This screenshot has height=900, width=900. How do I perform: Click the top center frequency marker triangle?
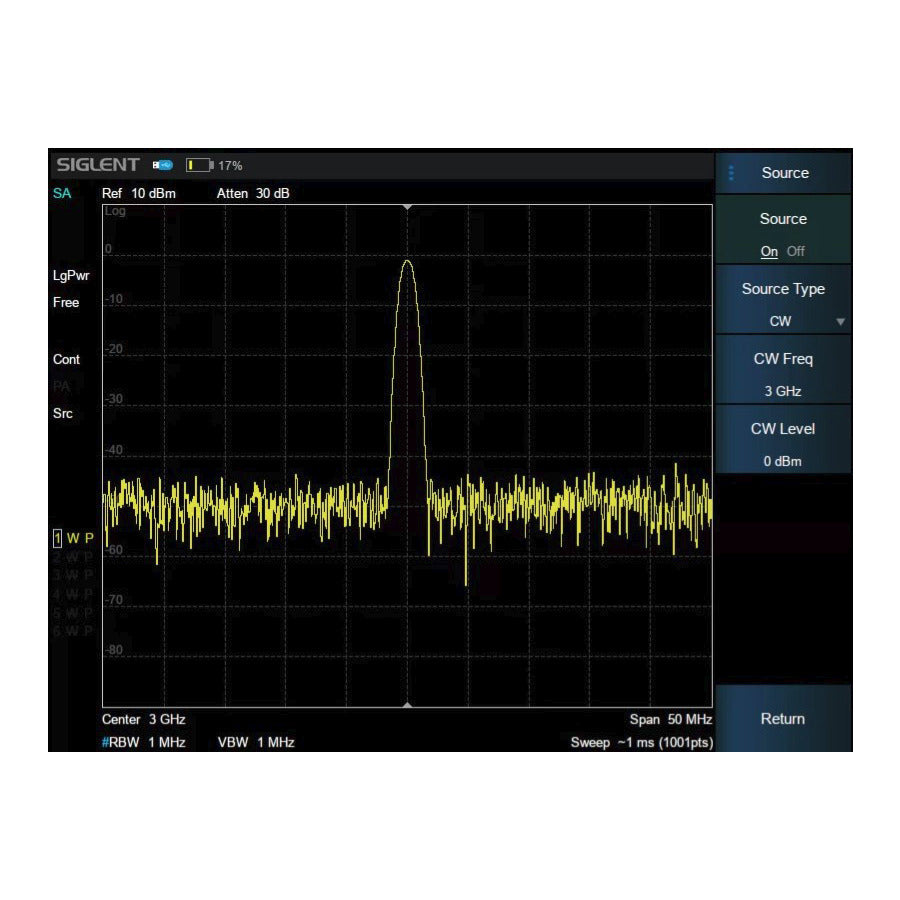click(x=408, y=207)
